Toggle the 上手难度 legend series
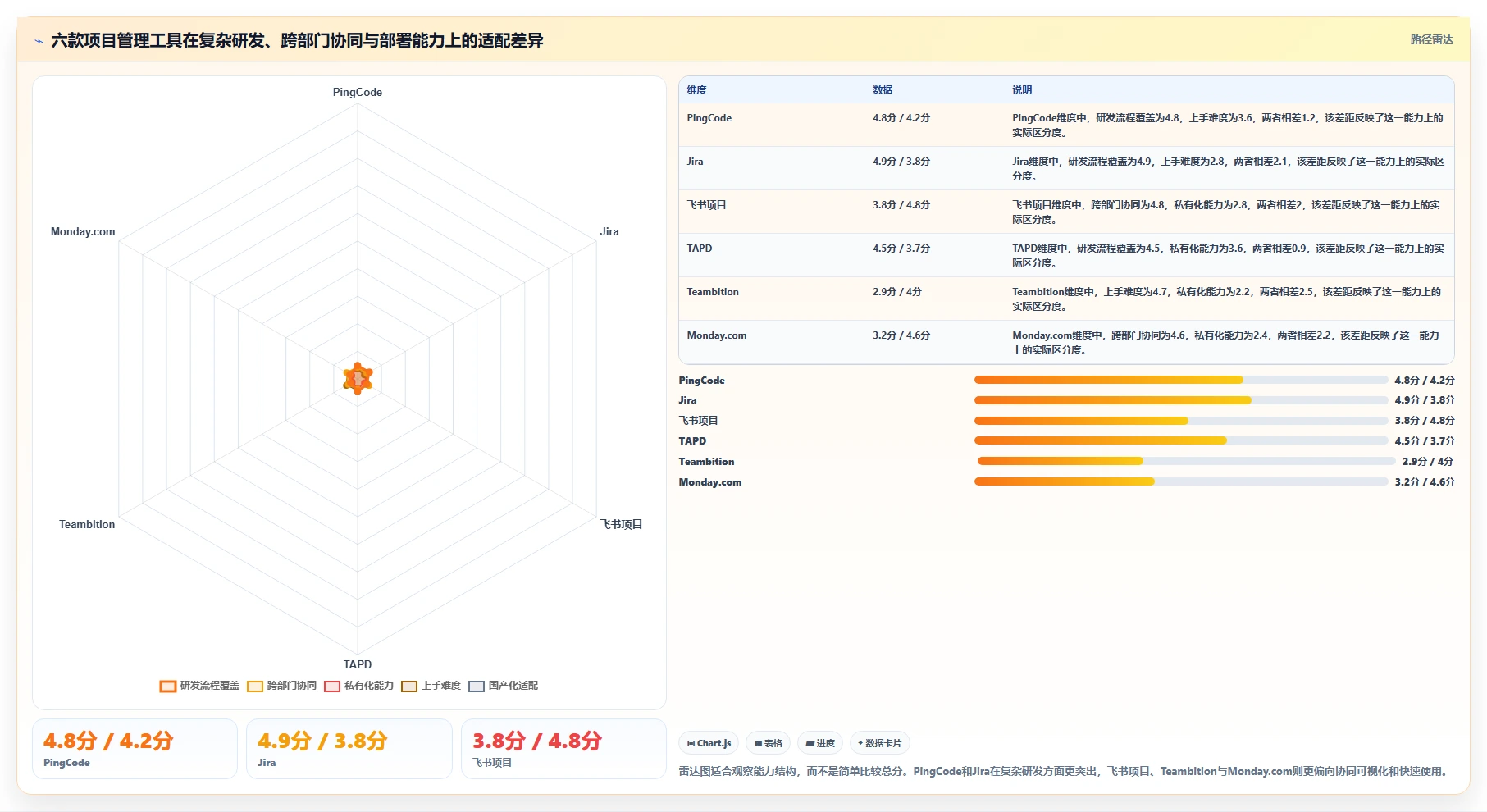 click(431, 686)
